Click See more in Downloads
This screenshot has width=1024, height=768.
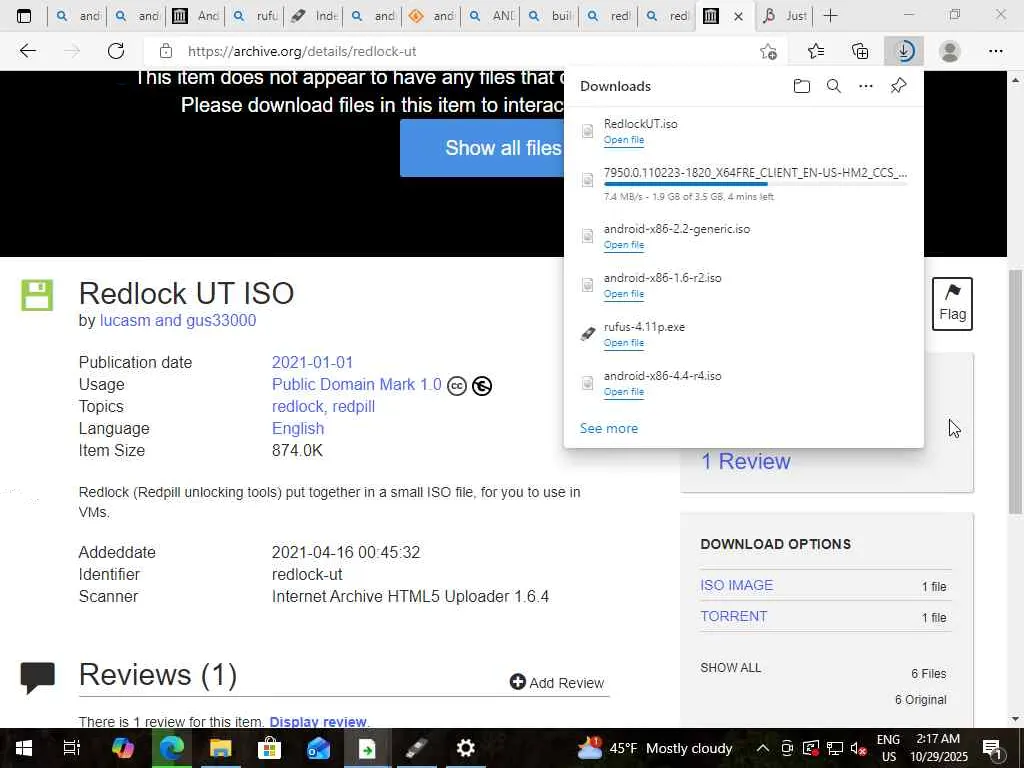(609, 428)
